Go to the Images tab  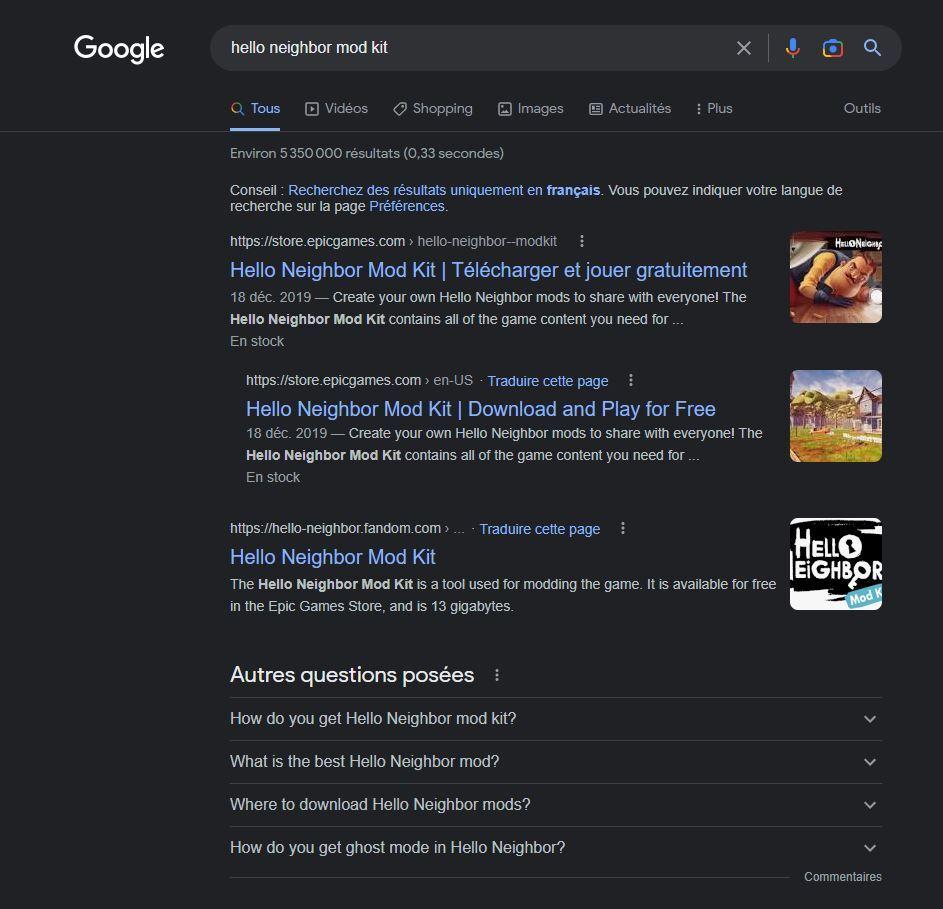coord(530,109)
